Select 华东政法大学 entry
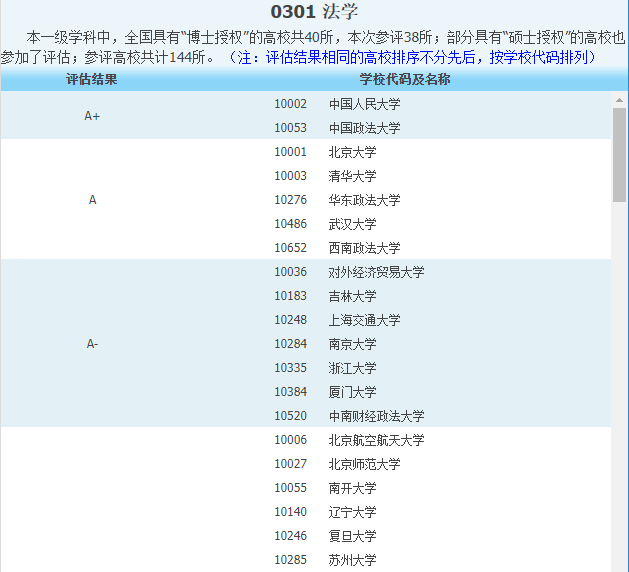The width and height of the screenshot is (629, 572). tap(365, 200)
